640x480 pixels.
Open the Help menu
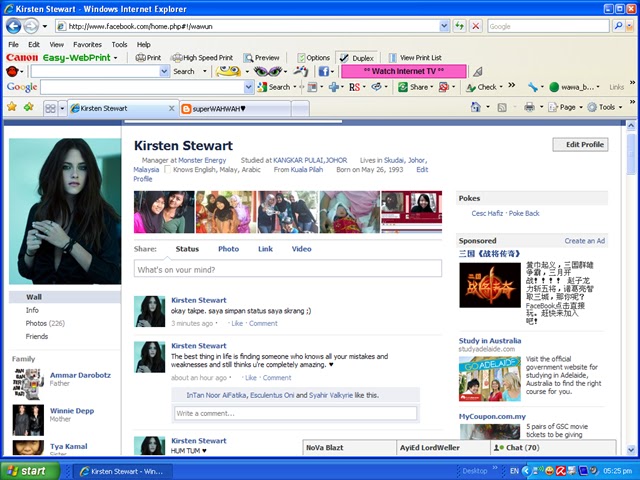(x=144, y=44)
